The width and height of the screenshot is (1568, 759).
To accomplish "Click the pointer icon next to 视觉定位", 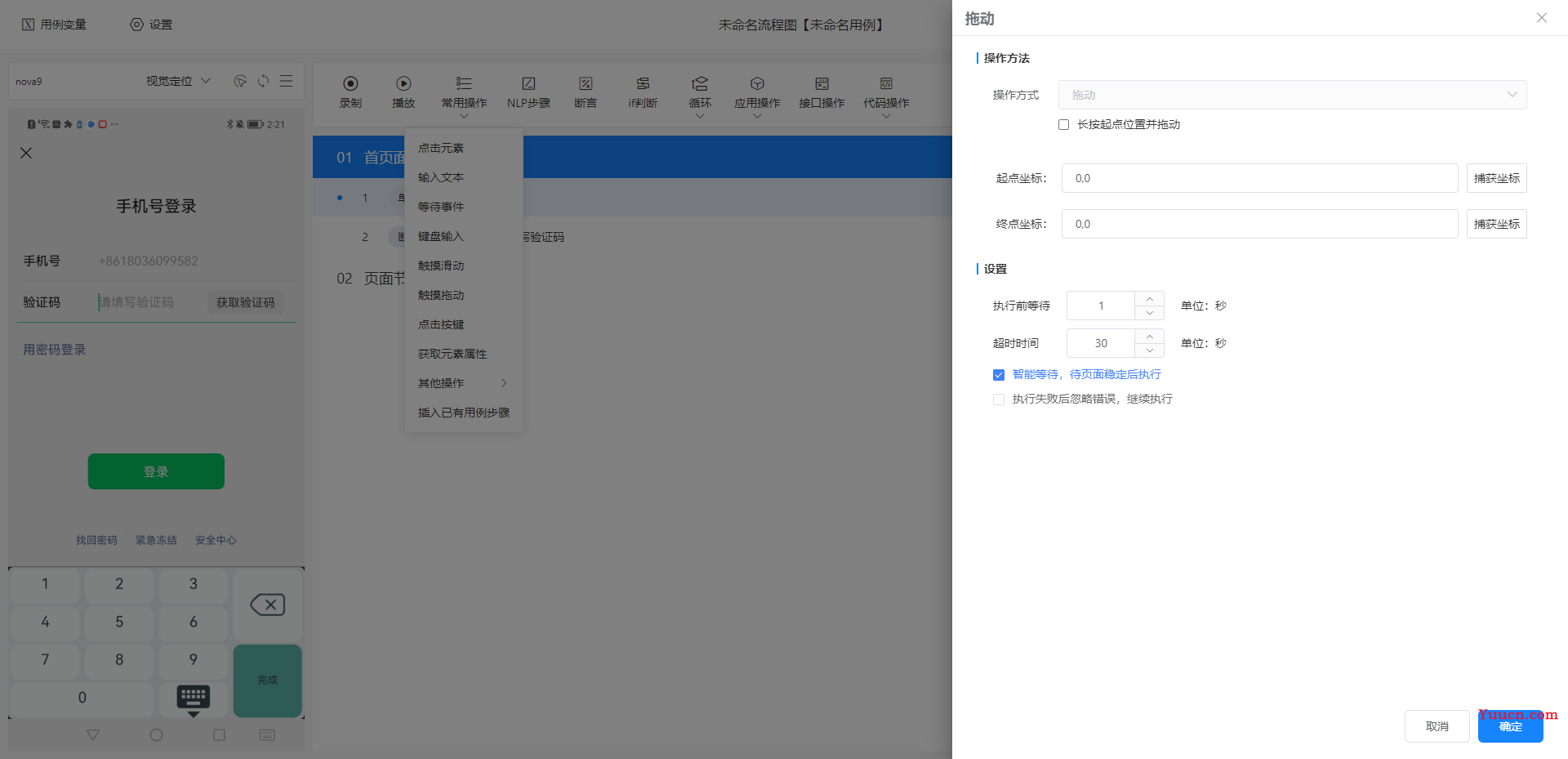I will coord(240,81).
